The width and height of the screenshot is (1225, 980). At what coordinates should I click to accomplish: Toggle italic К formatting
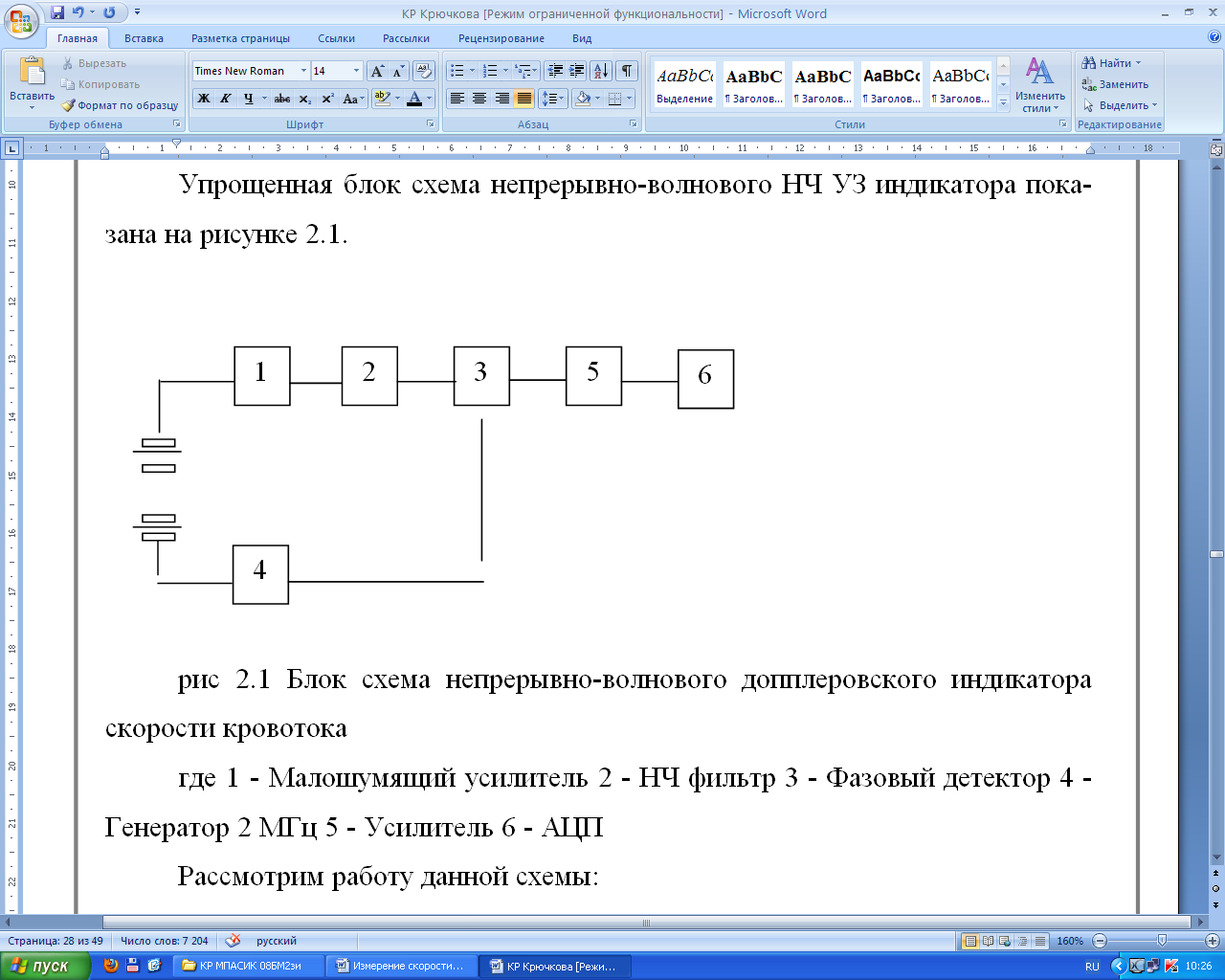click(x=226, y=99)
